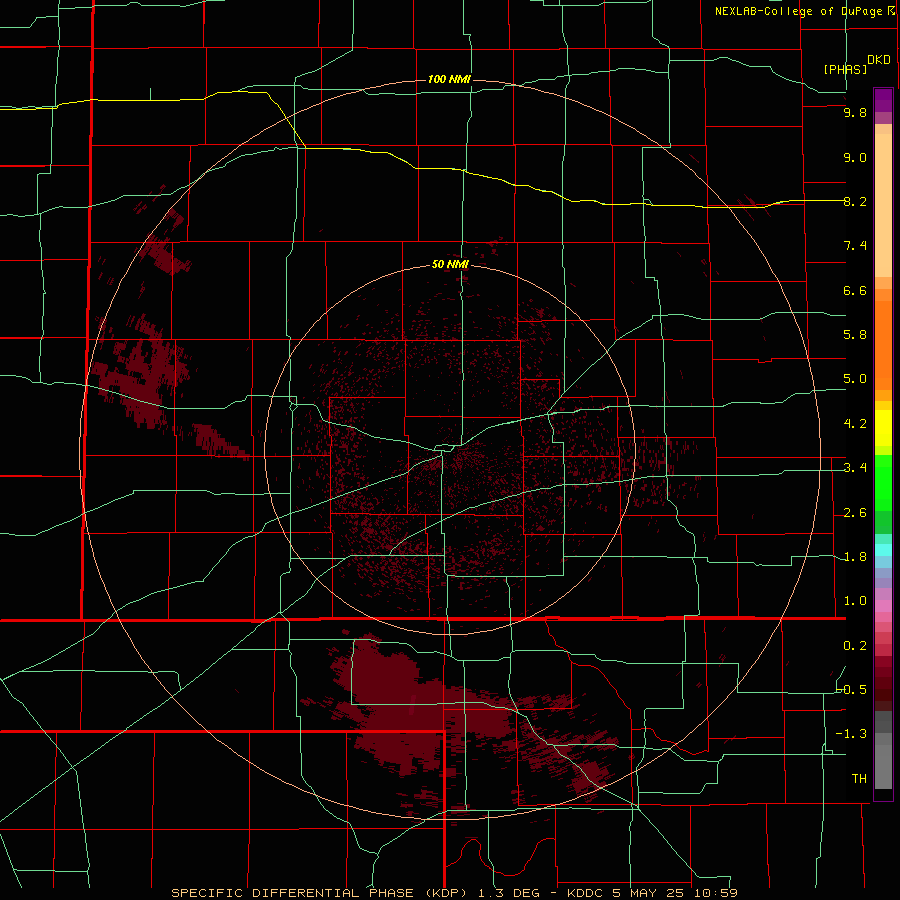The width and height of the screenshot is (900, 900).
Task: Select the light peach color bar segment
Action: [883, 205]
